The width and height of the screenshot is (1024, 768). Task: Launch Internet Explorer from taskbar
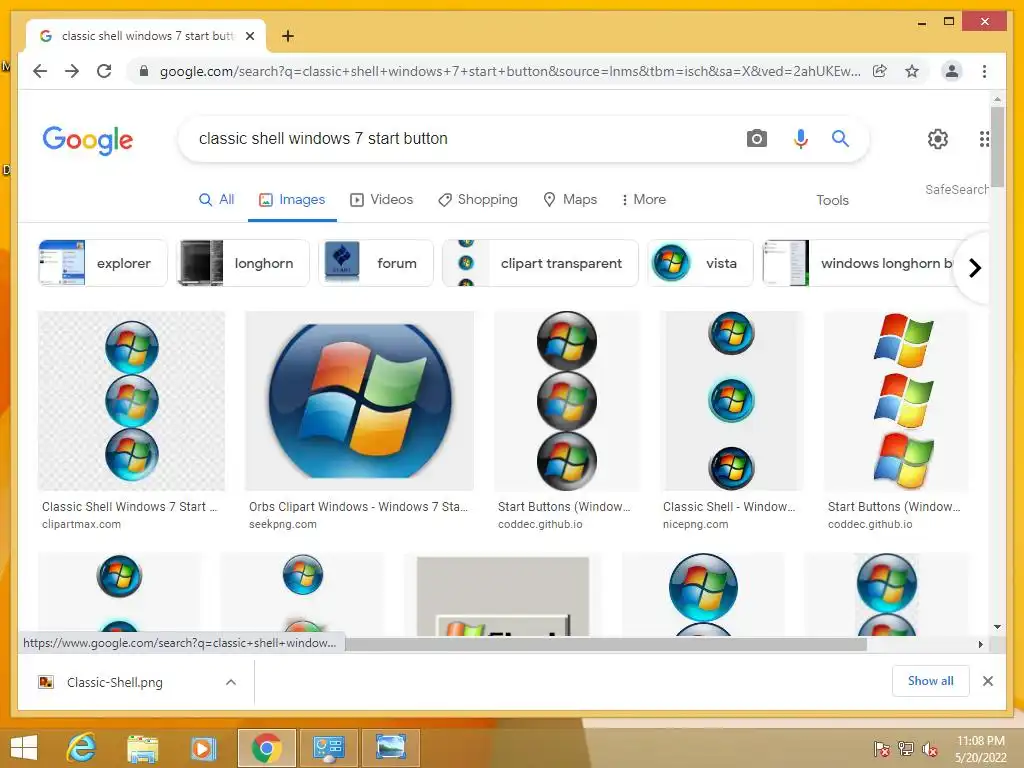81,748
